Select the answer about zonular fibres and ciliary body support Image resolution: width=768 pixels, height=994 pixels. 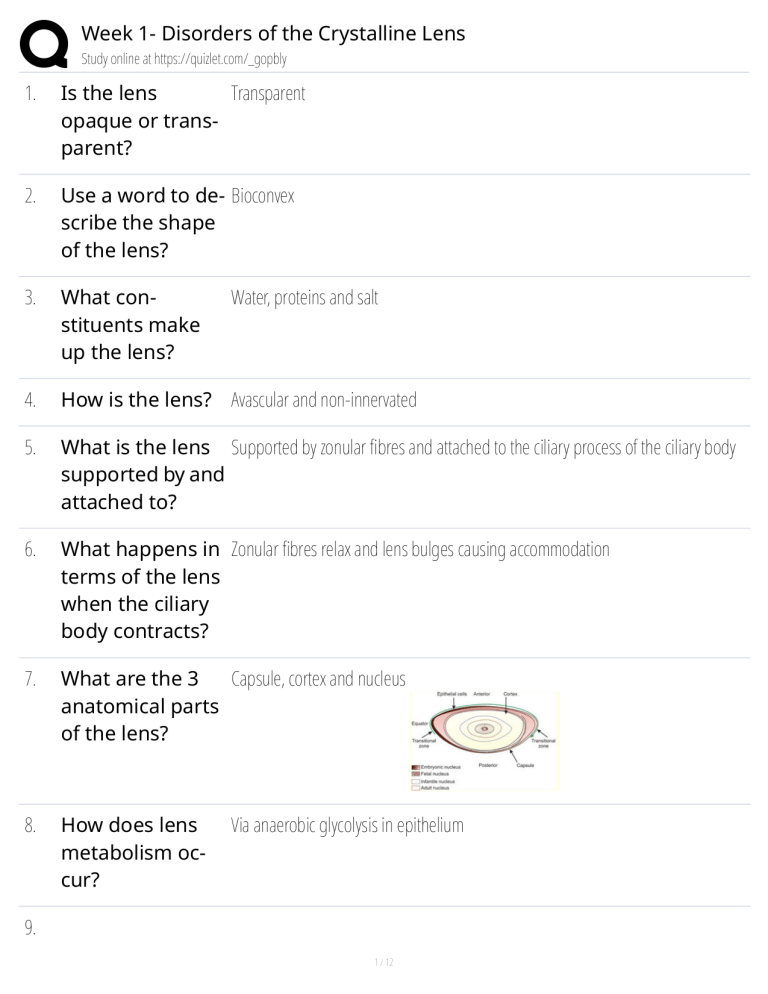point(483,447)
